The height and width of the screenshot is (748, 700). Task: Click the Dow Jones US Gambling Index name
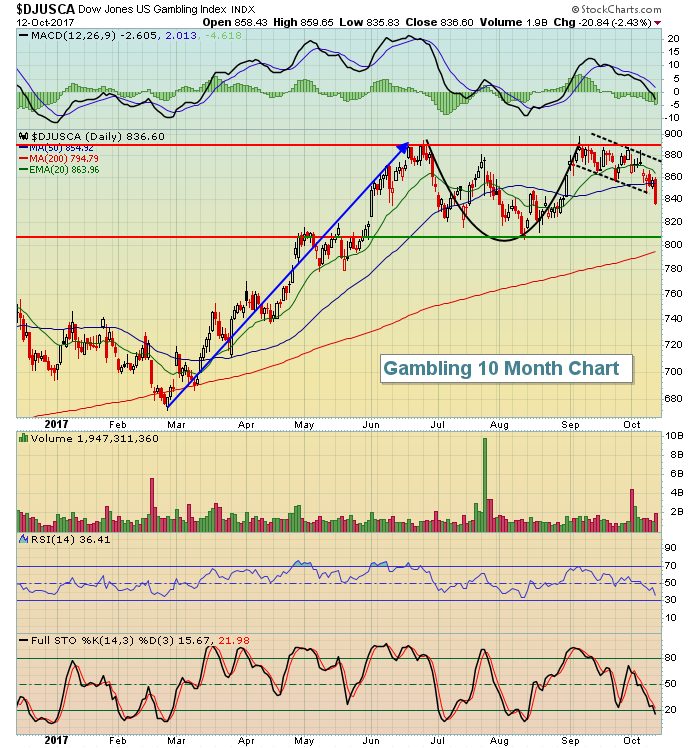tap(152, 9)
